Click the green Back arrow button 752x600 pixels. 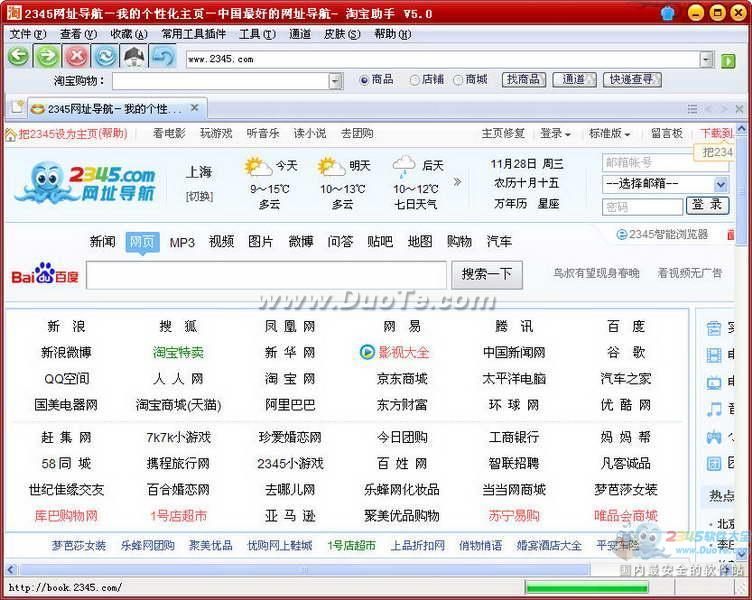point(18,57)
